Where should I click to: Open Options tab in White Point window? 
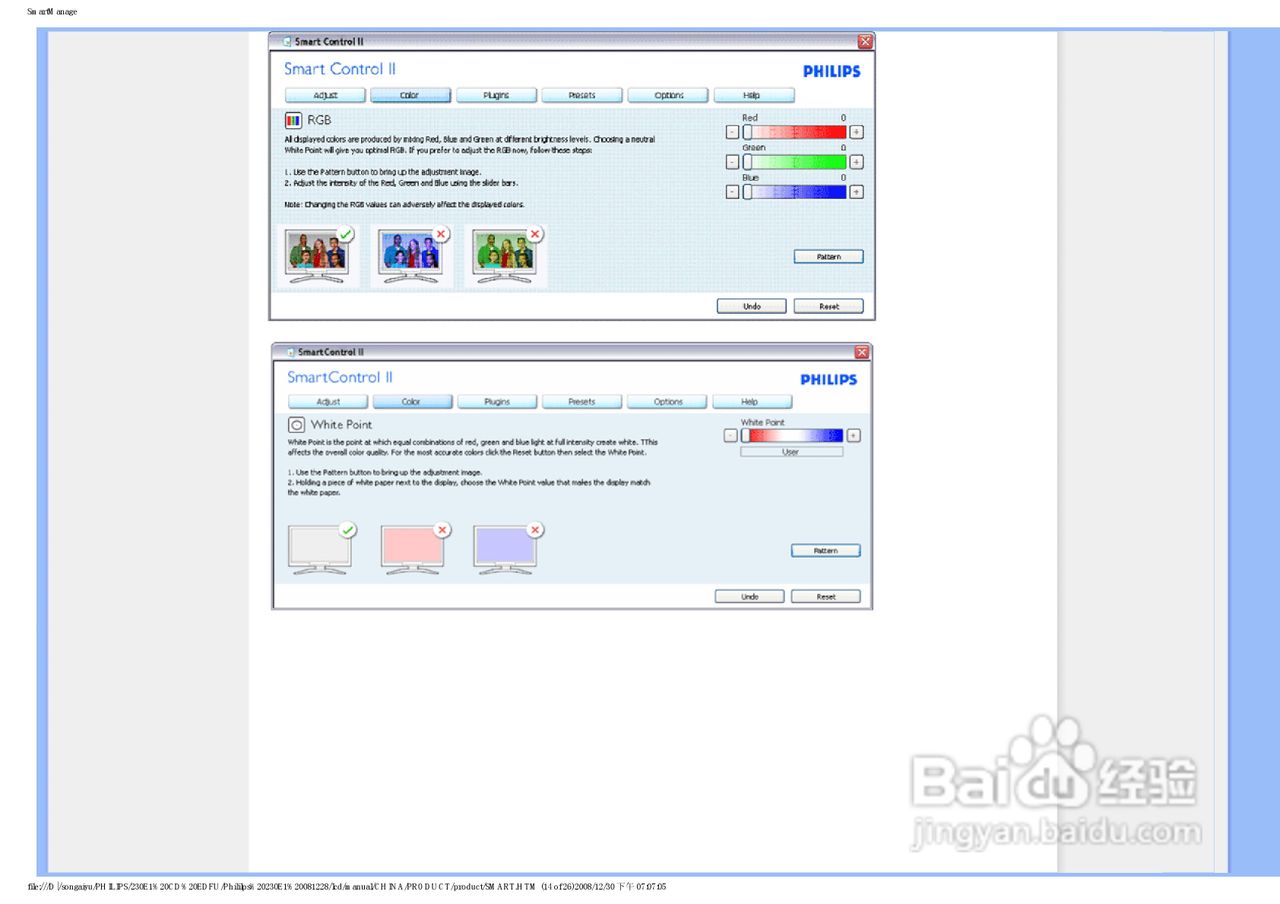click(667, 402)
